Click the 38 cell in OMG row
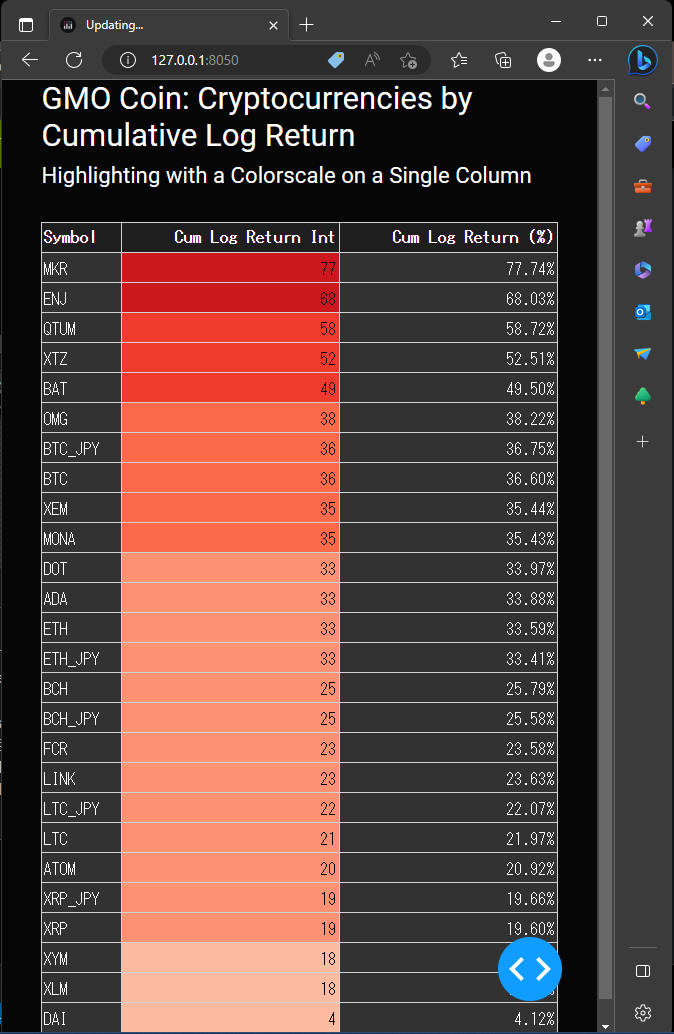 pos(230,418)
